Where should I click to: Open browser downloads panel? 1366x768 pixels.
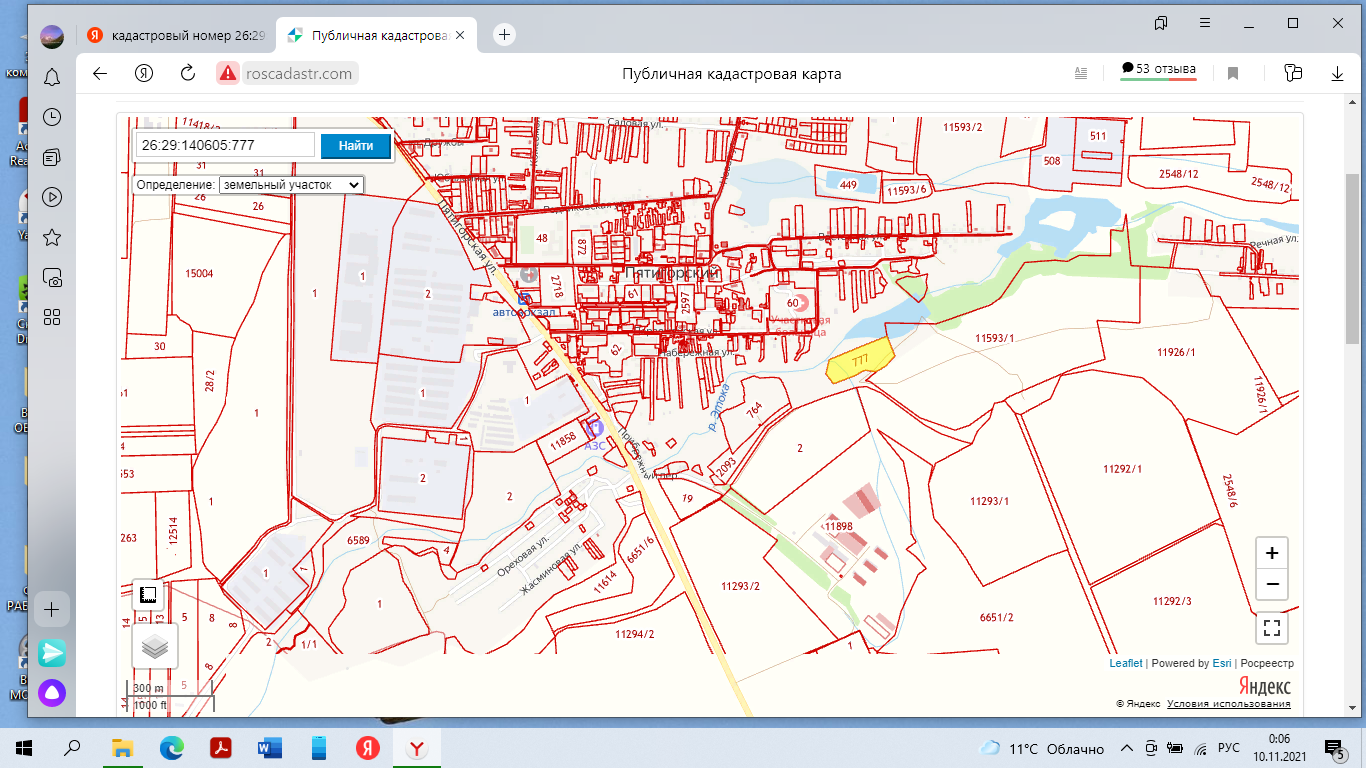pos(1337,74)
